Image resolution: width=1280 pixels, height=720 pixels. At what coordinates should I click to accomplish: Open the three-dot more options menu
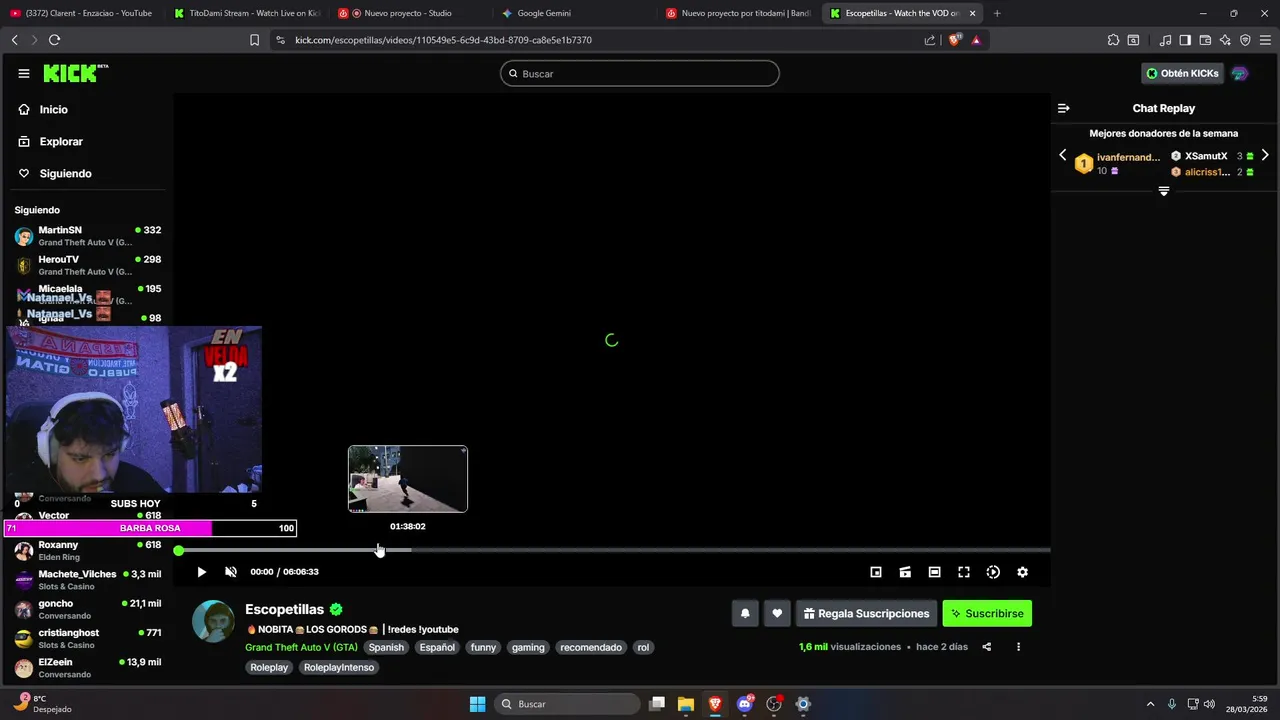click(x=1018, y=647)
